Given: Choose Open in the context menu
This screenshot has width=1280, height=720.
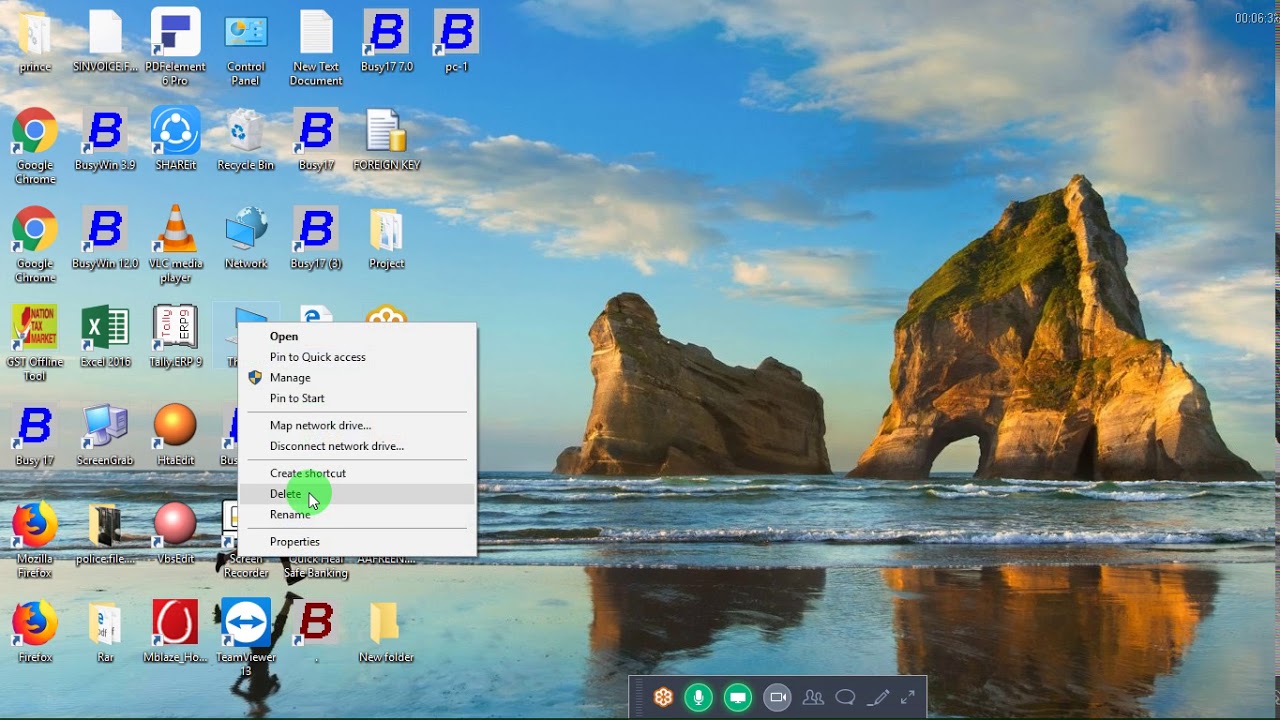Looking at the screenshot, I should pyautogui.click(x=357, y=337).
